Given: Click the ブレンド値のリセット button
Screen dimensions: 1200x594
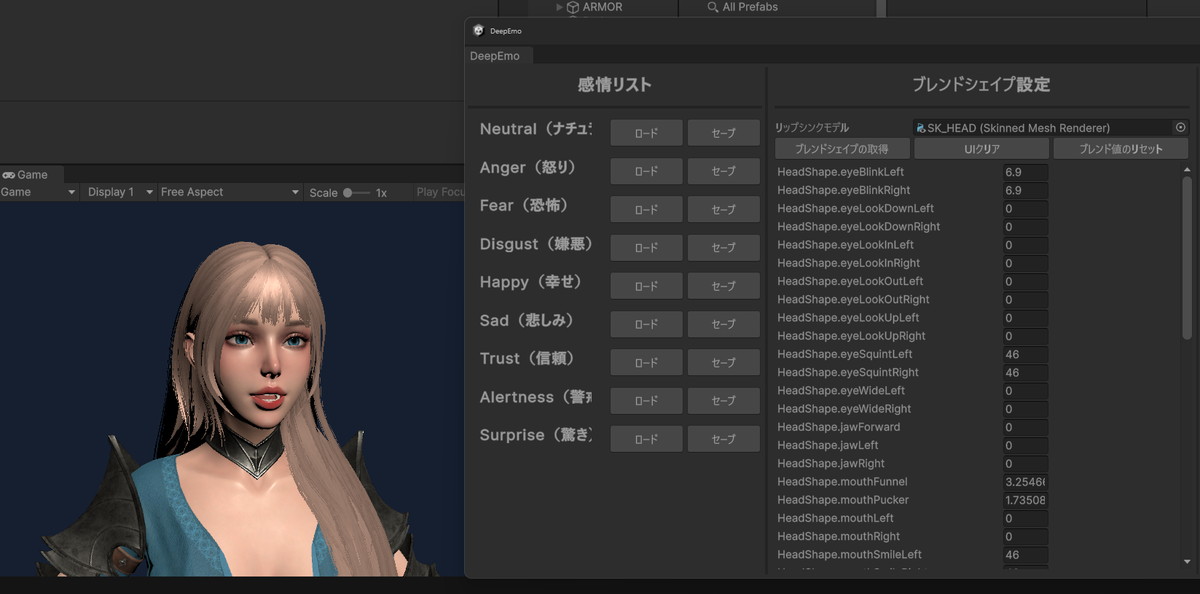Looking at the screenshot, I should [1120, 149].
